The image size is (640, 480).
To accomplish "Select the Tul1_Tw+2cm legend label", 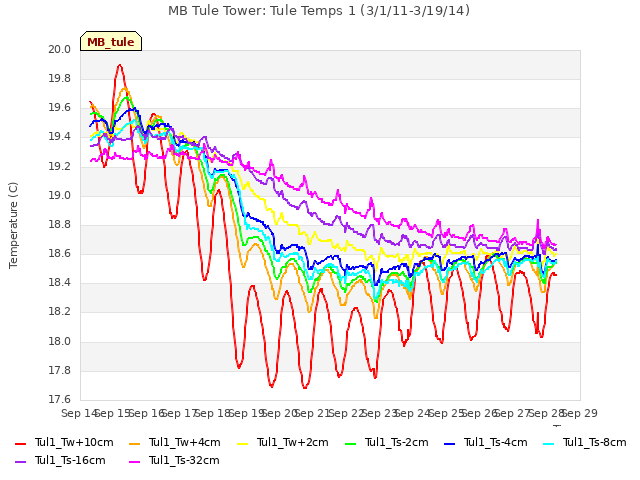I will 293,442.
